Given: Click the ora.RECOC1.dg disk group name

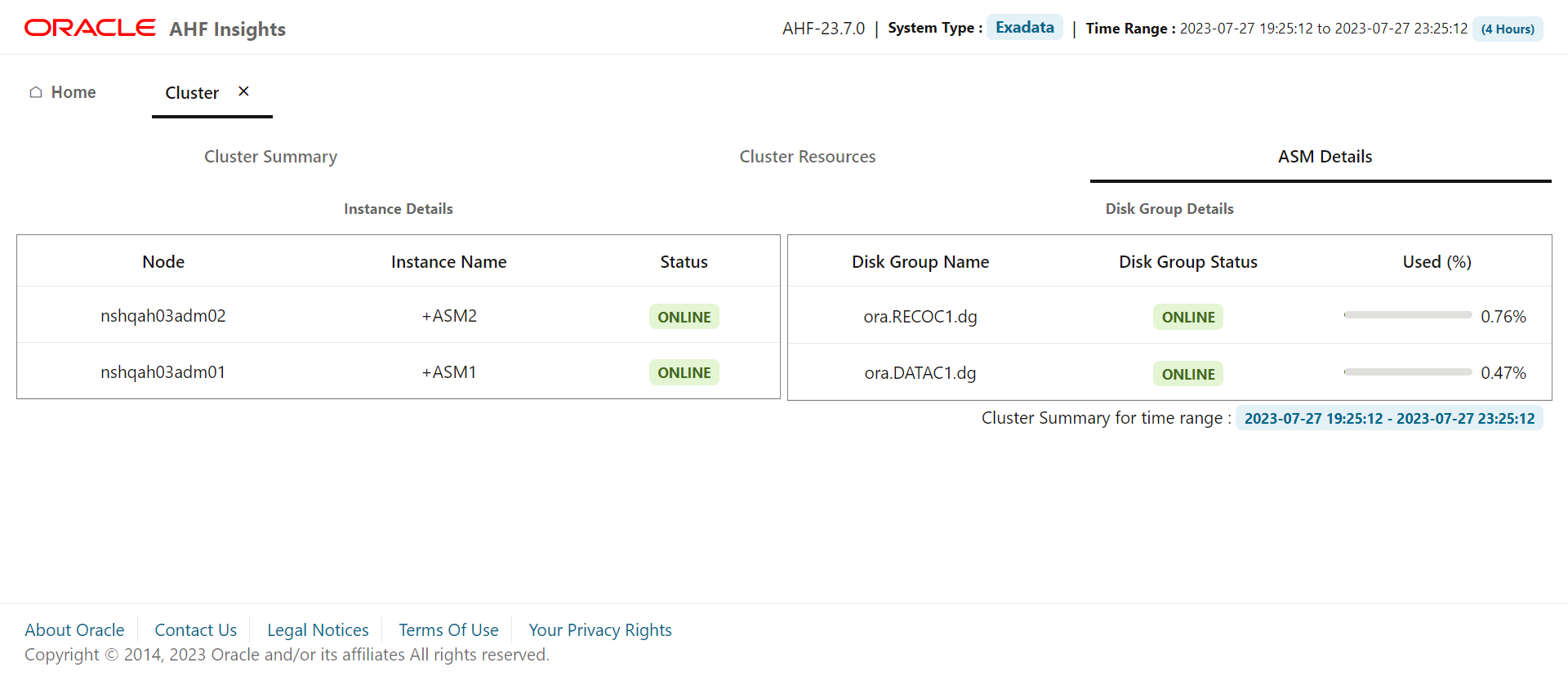Looking at the screenshot, I should (x=920, y=317).
